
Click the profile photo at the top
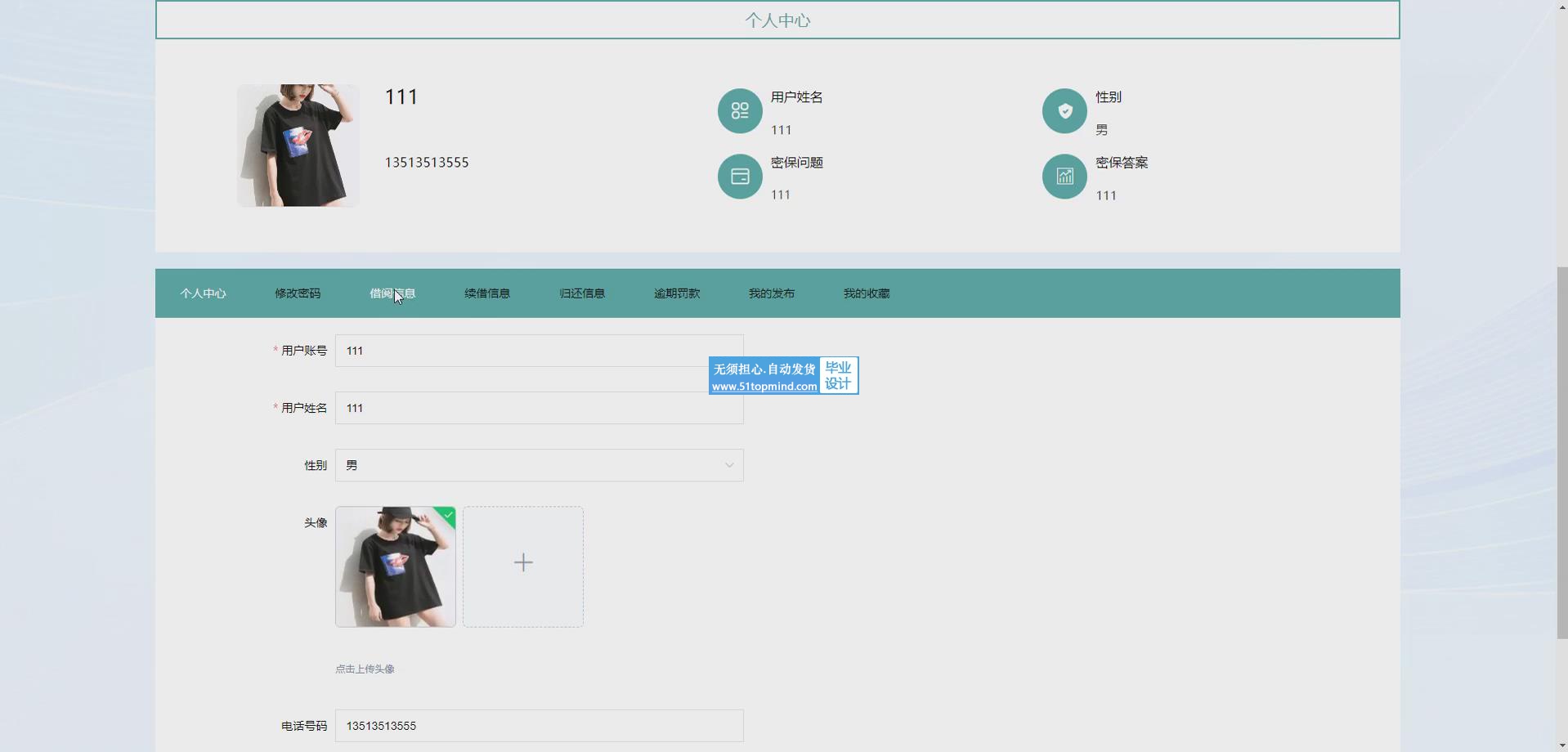tap(298, 145)
